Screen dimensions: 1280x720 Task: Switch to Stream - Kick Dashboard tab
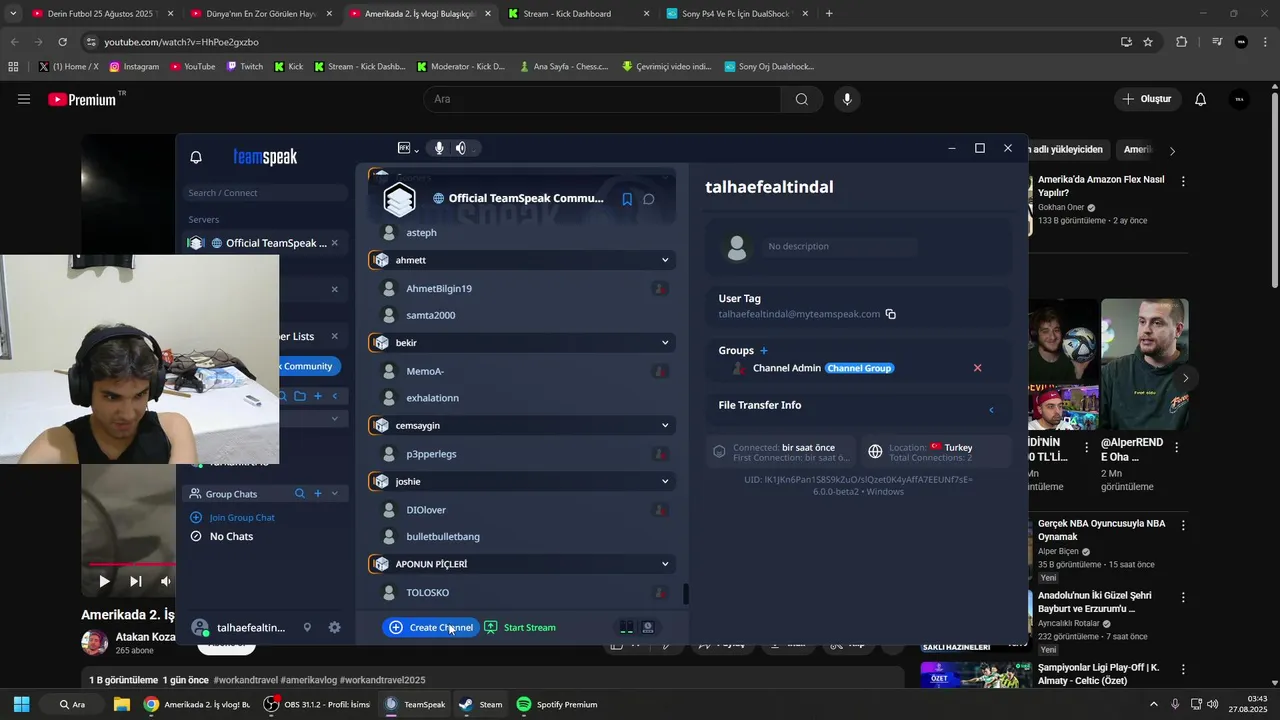577,14
